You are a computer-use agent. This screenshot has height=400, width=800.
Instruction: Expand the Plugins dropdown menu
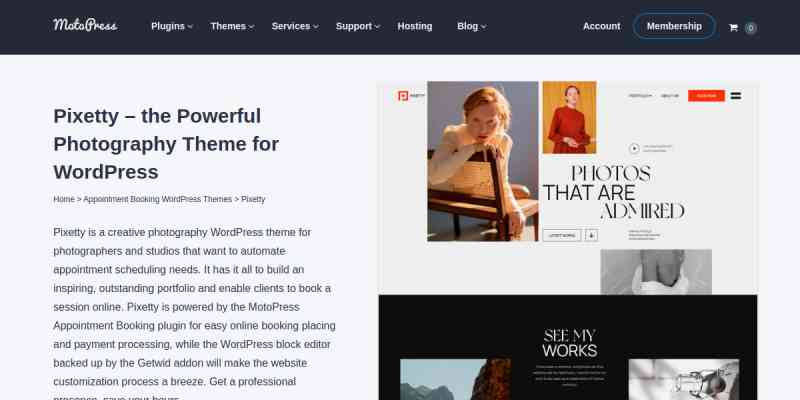pos(172,26)
